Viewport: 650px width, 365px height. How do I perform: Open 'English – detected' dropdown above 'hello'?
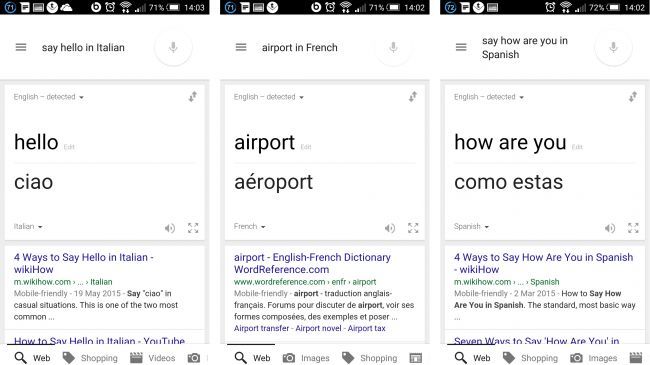tap(49, 97)
